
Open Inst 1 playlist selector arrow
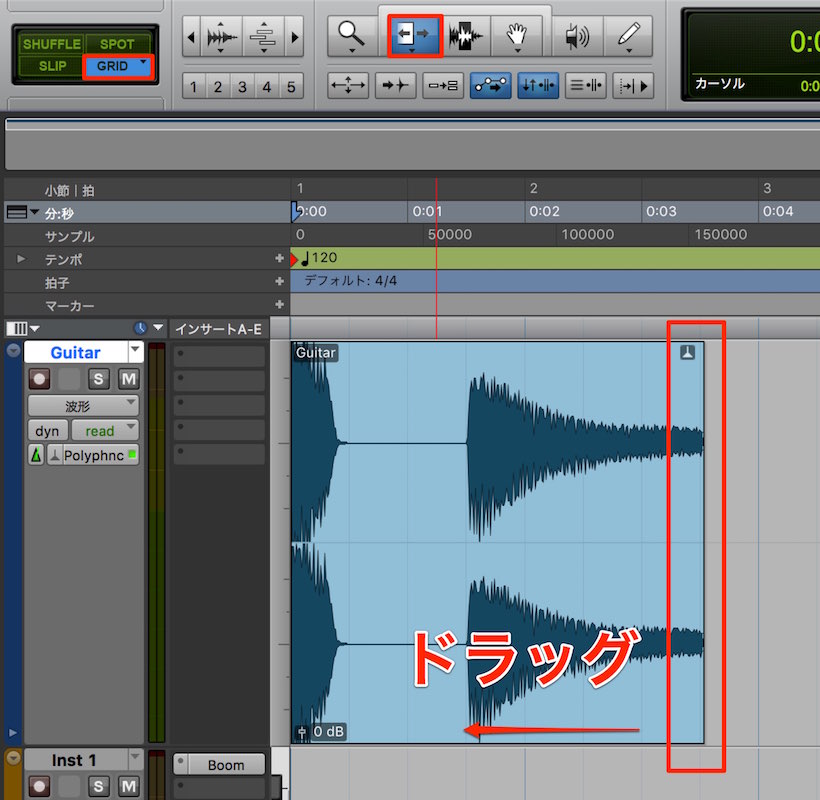(x=135, y=757)
